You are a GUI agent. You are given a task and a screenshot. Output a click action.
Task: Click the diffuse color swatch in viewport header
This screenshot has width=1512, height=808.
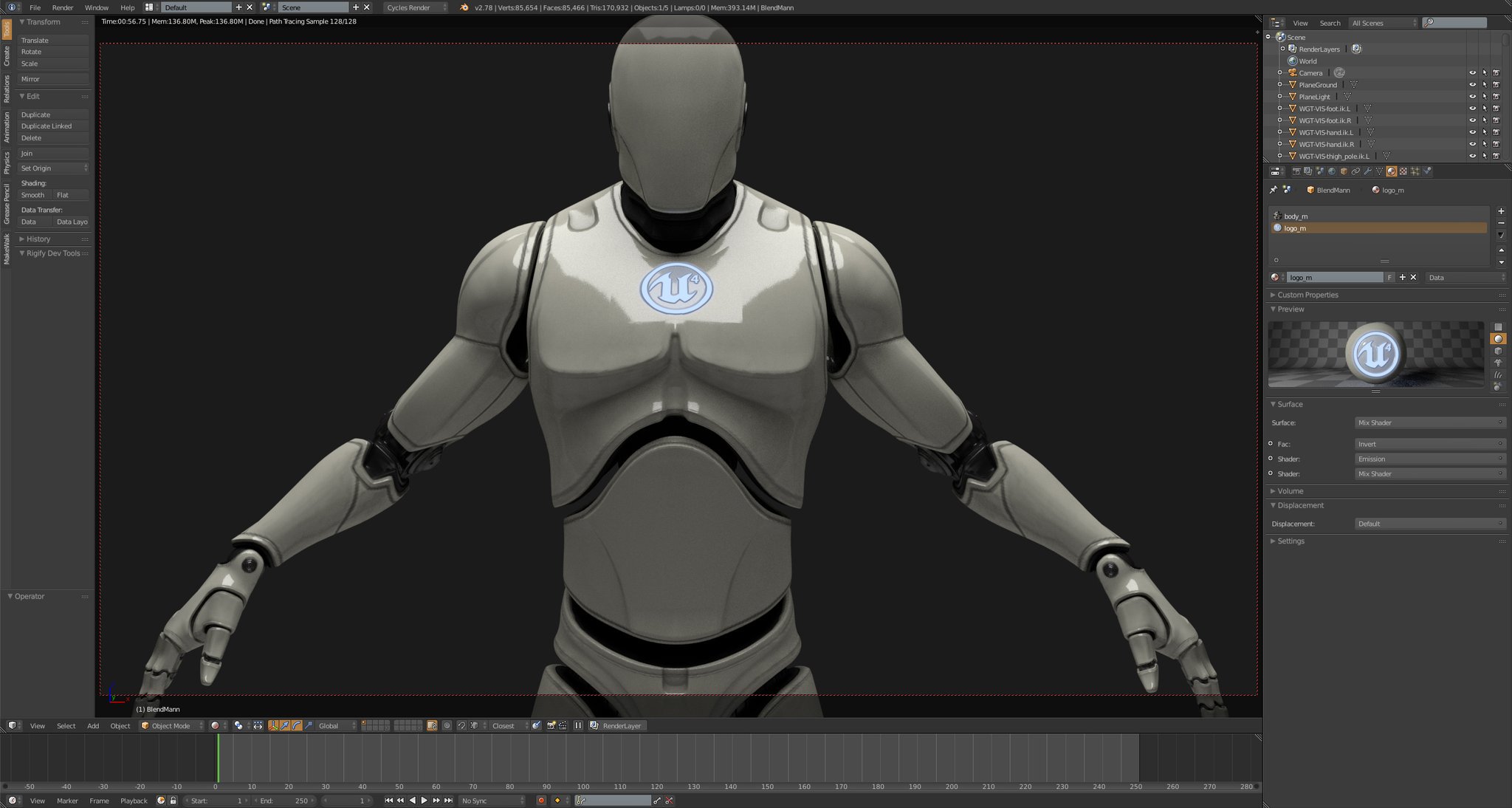pos(215,726)
